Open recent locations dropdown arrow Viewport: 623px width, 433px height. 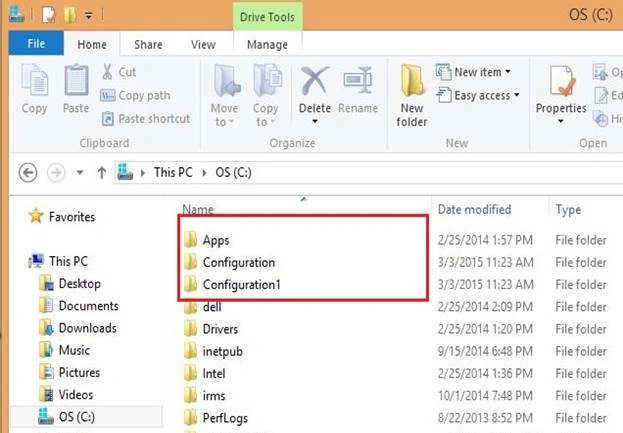(x=80, y=172)
